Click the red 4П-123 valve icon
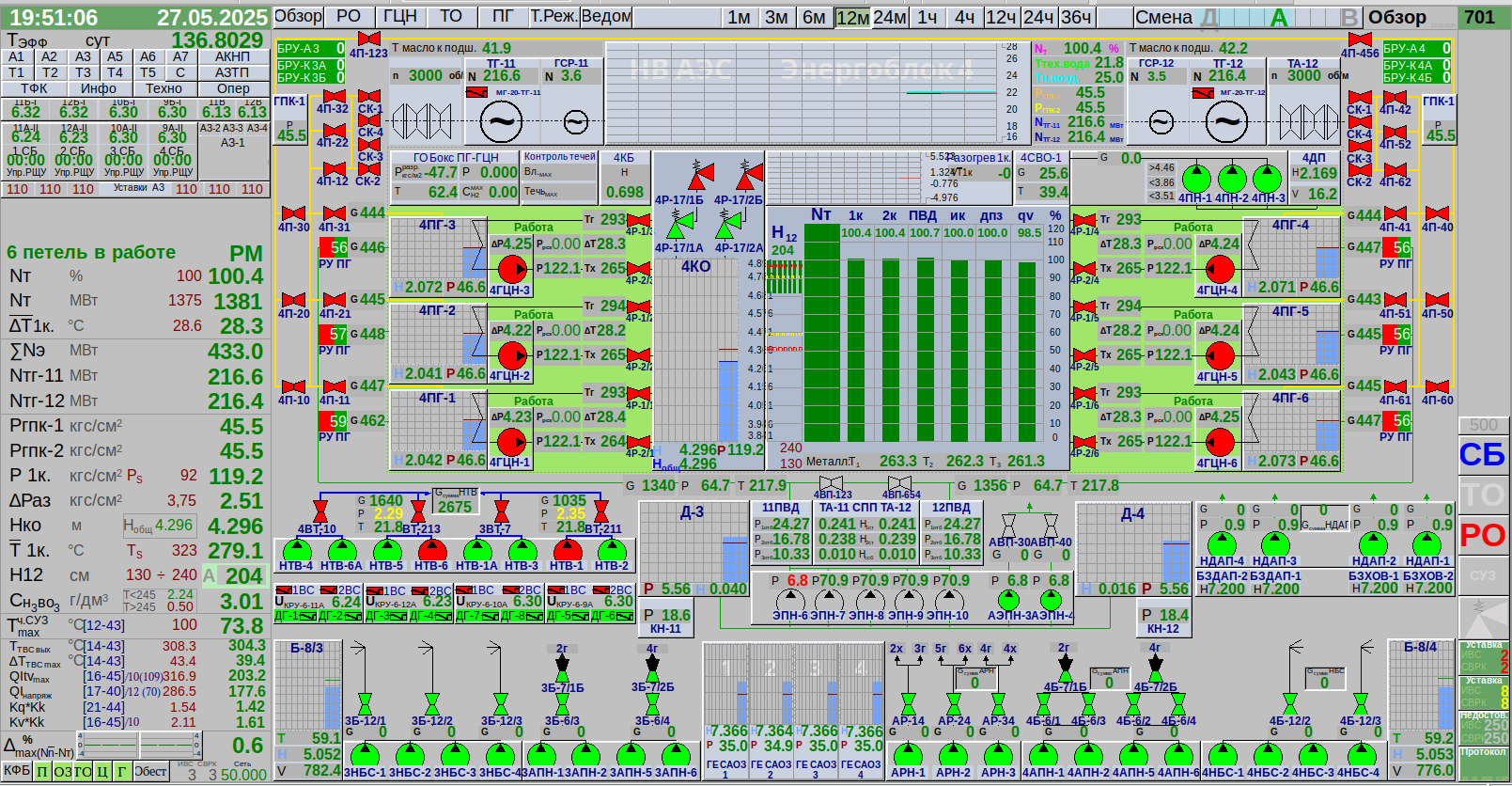The width and height of the screenshot is (1512, 786). pos(368,39)
